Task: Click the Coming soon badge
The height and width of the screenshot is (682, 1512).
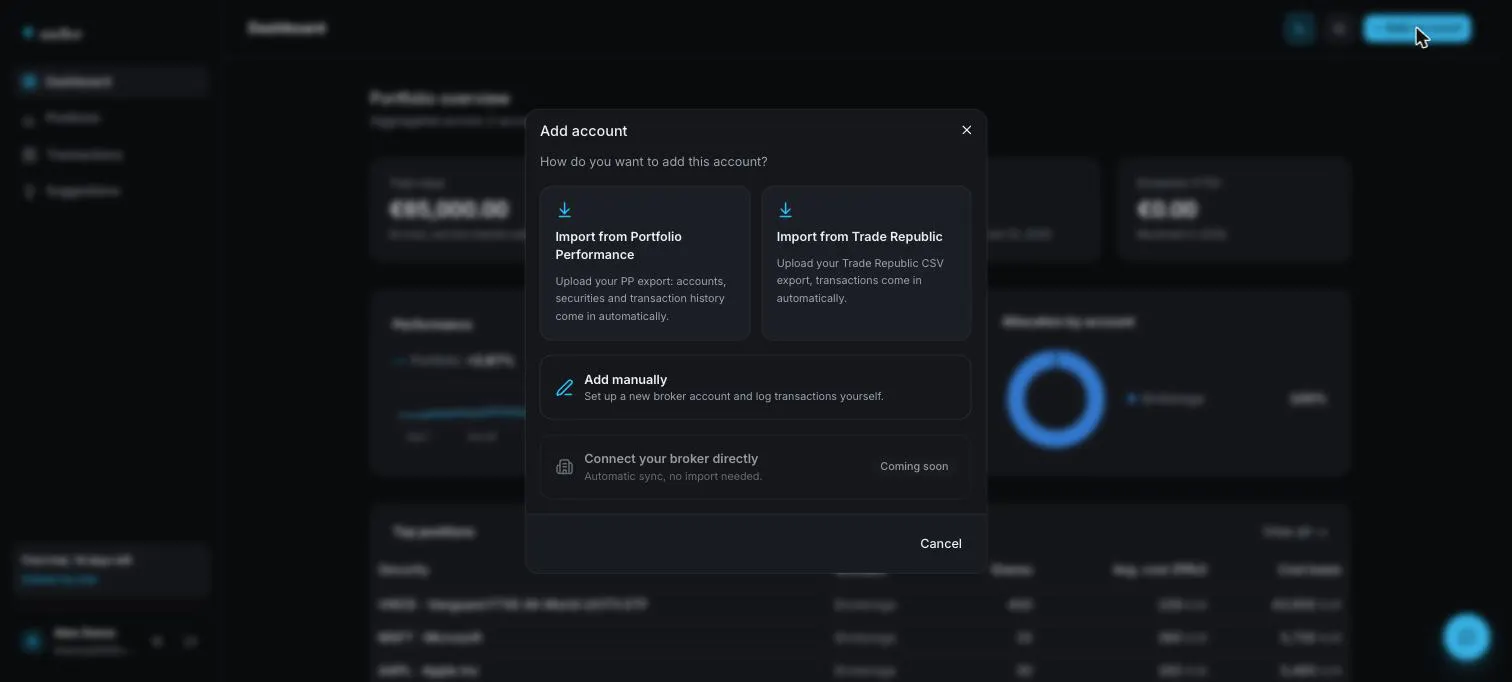Action: [x=914, y=466]
